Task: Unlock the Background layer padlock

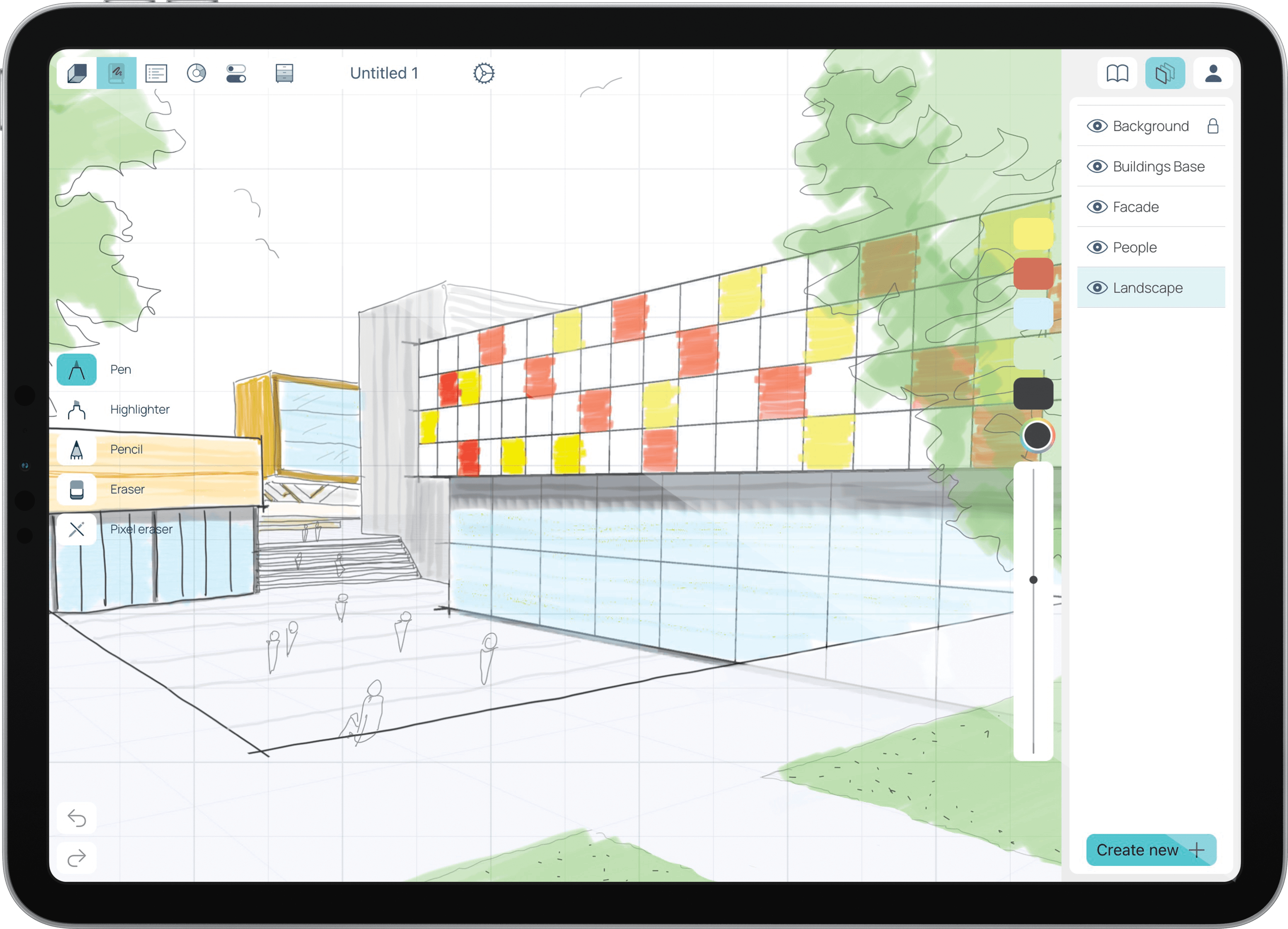Action: coord(1213,126)
